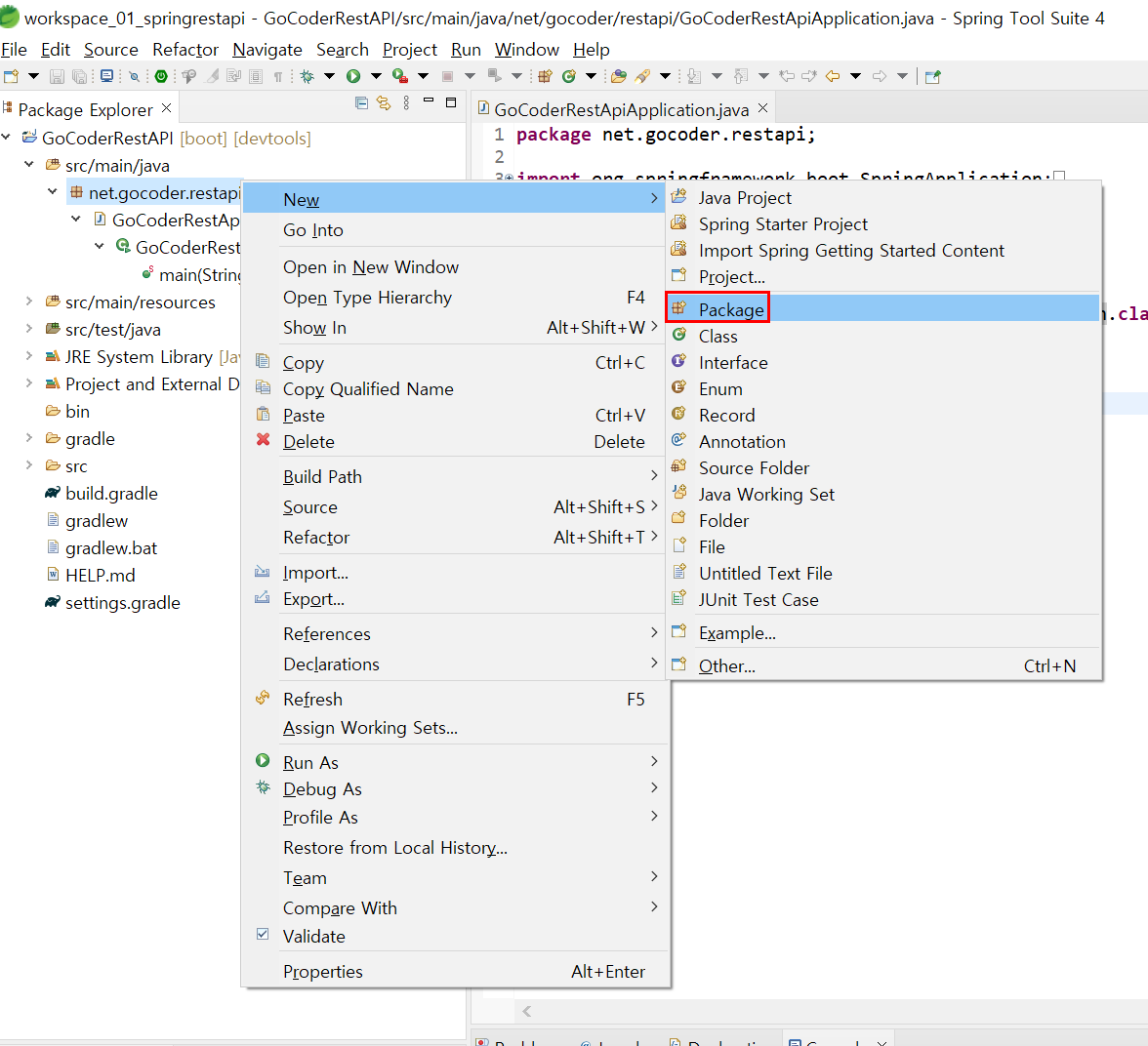The image size is (1148, 1046).
Task: Open the Navigate menu
Action: (267, 50)
